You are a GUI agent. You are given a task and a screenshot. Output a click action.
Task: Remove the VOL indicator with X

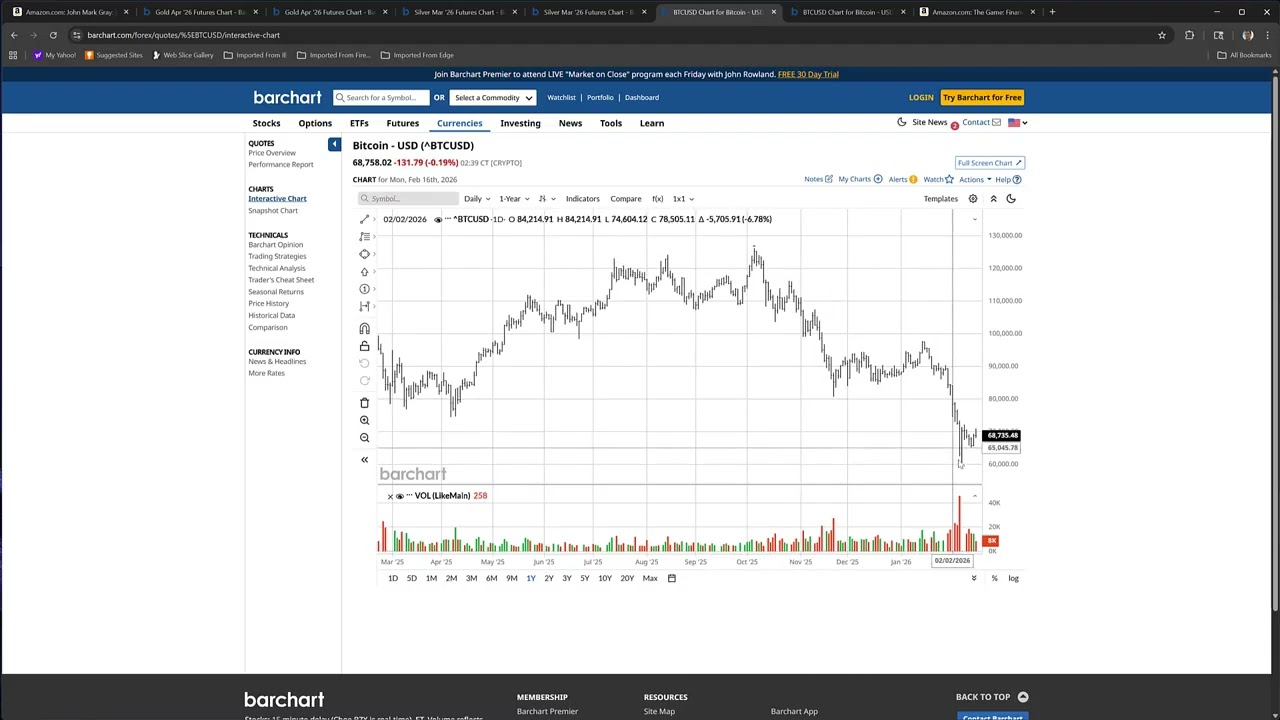point(390,496)
